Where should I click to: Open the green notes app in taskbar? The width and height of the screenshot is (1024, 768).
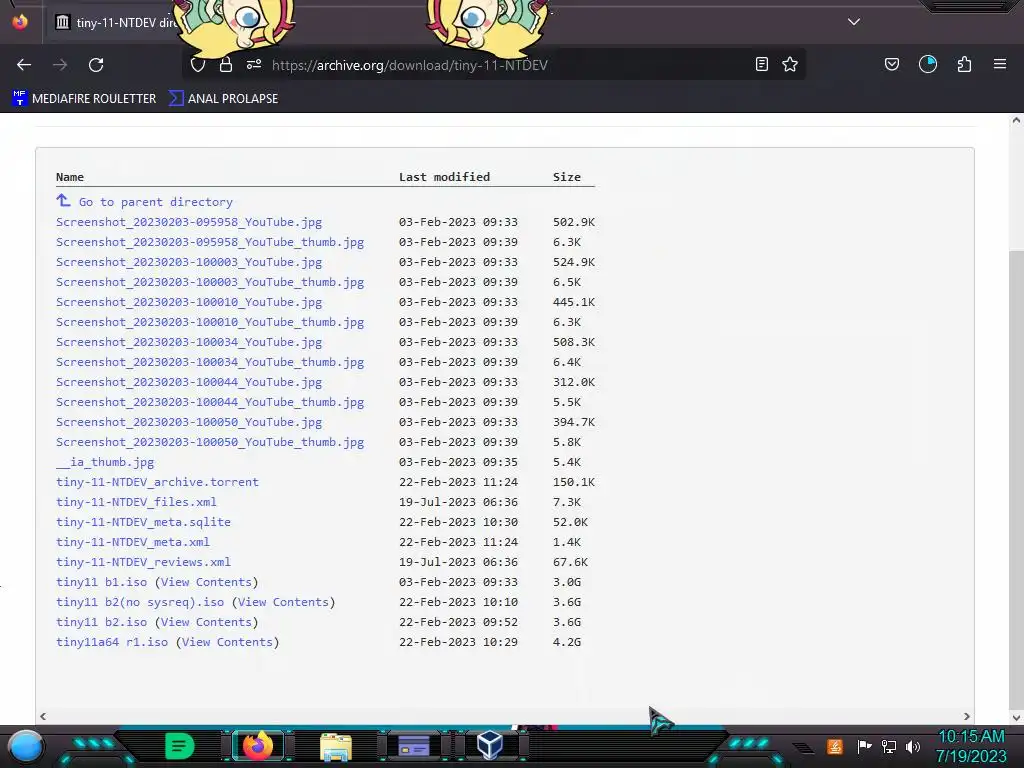point(180,746)
